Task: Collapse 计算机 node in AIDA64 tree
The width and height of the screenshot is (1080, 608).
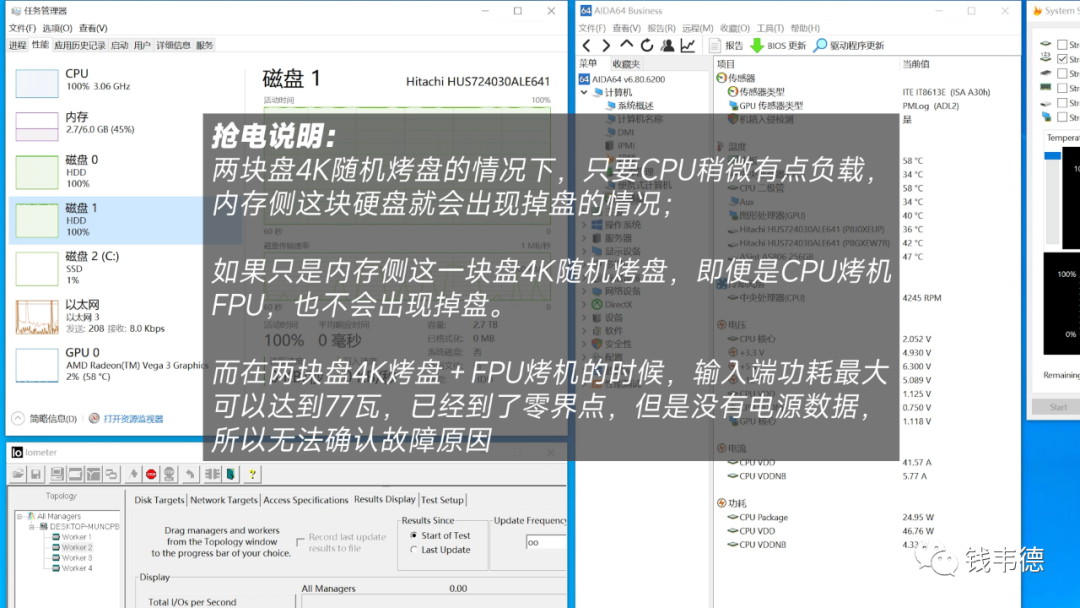Action: click(584, 92)
